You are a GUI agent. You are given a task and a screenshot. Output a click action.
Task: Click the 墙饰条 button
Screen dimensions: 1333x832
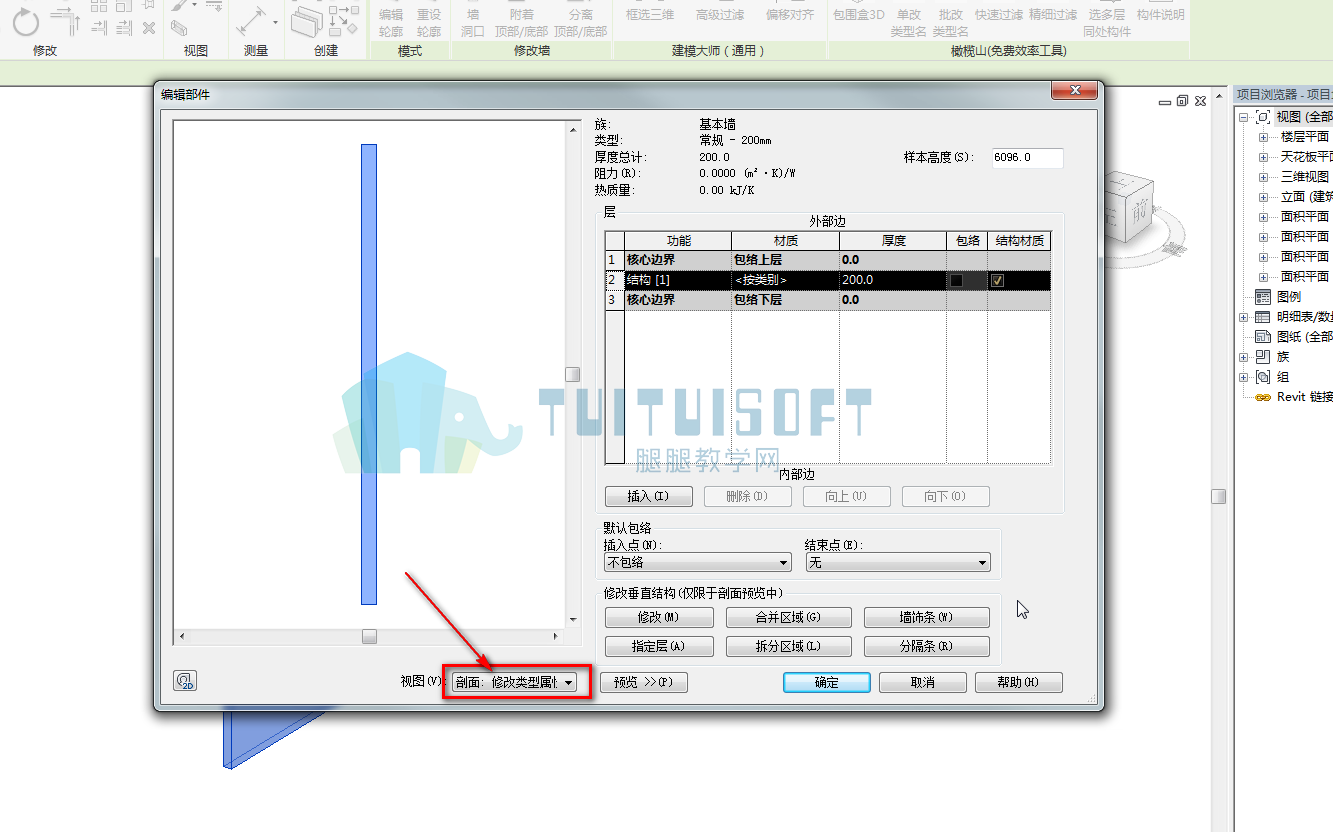(x=926, y=617)
